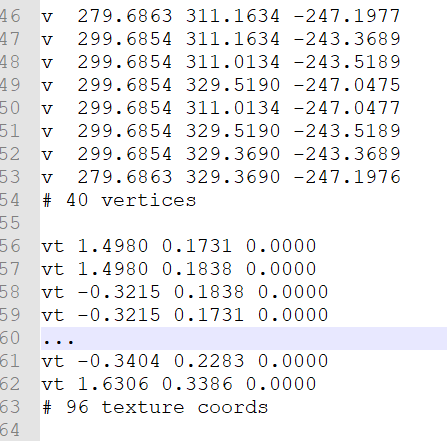Viewport: 447px width, 441px height.
Task: Click line number 63 in gutter
Action: (x=10, y=407)
